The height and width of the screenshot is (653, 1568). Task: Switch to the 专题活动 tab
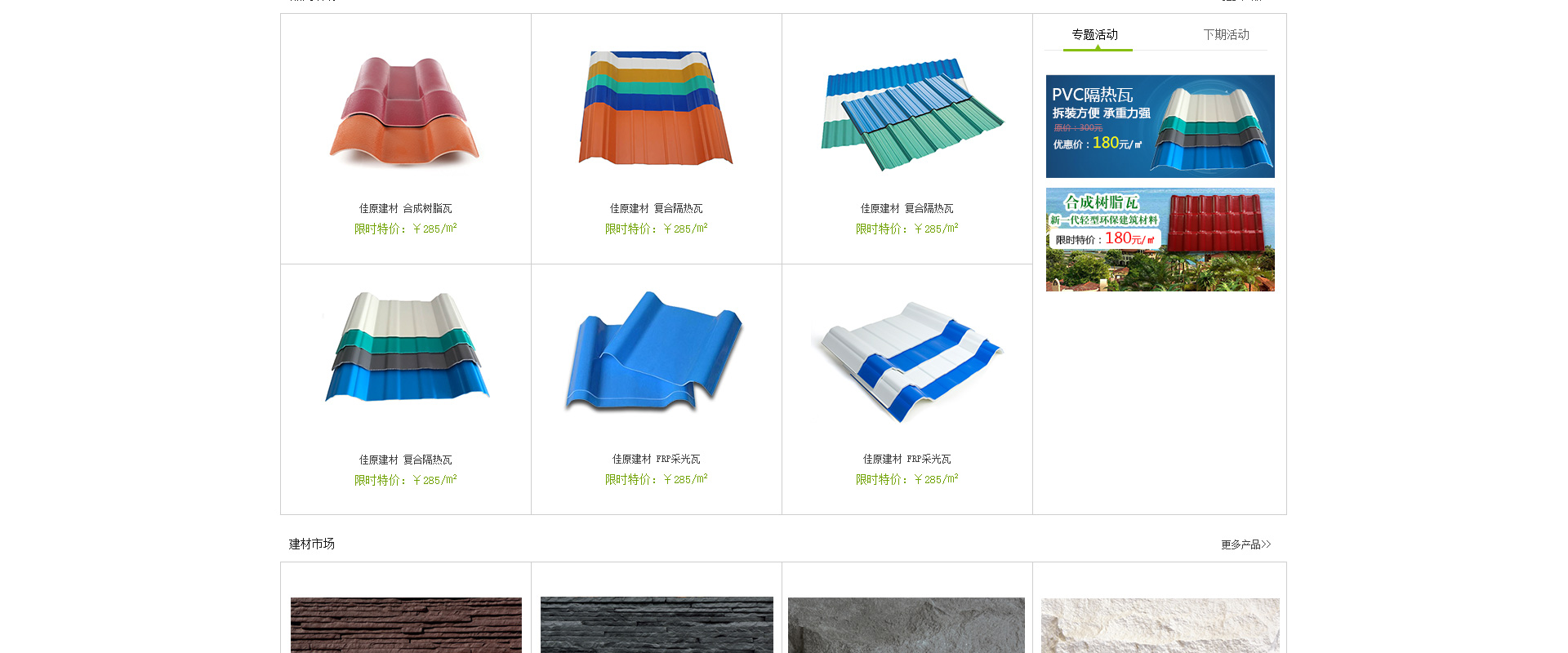click(x=1095, y=34)
